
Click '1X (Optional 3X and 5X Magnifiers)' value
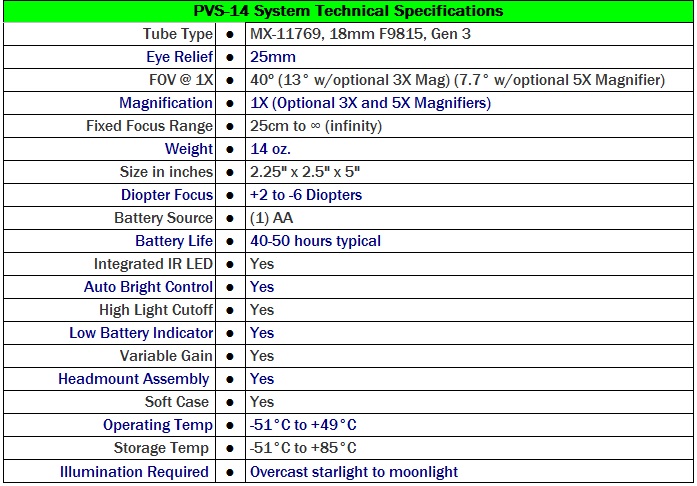tap(370, 103)
